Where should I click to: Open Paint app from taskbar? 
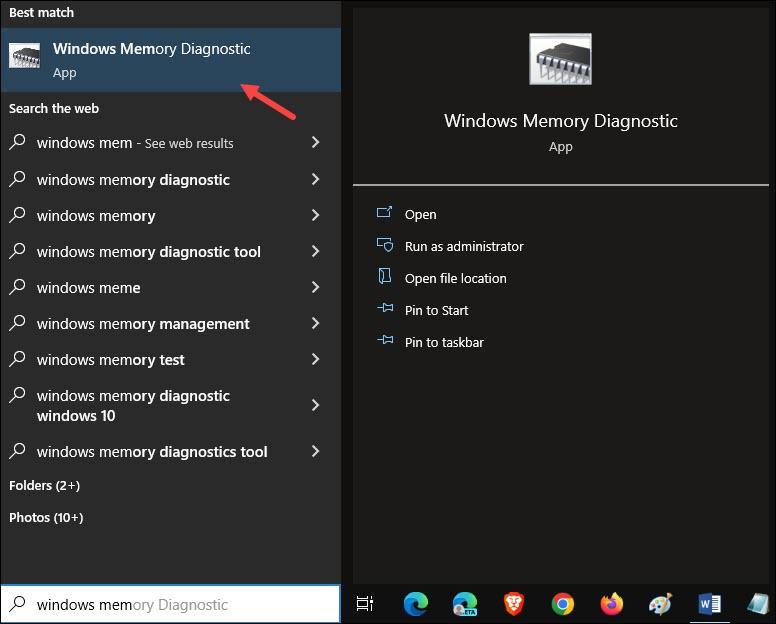tap(660, 604)
